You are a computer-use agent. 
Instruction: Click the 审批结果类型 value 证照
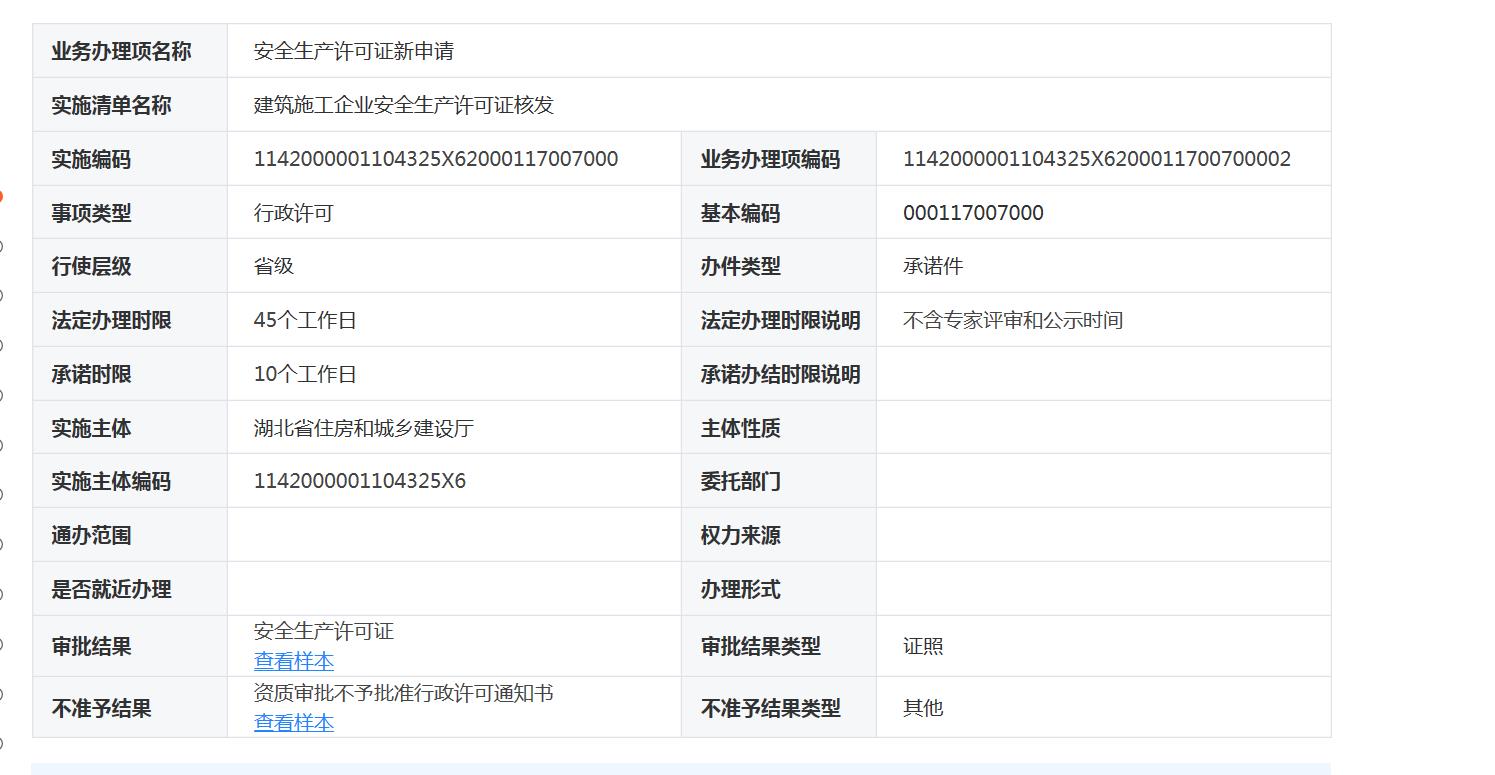923,646
